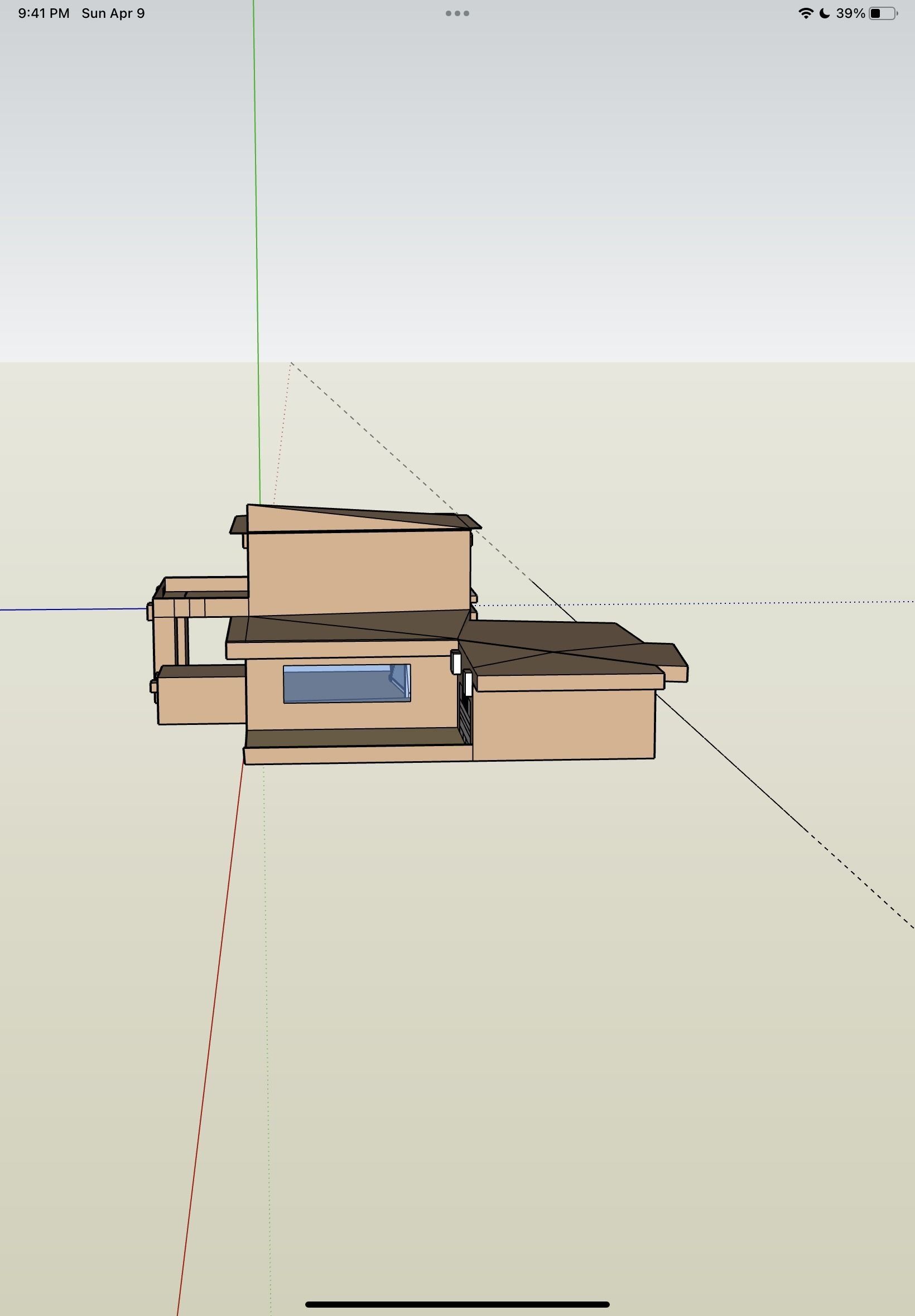
Task: Tap the Sun Apr 9 date
Action: (113, 13)
